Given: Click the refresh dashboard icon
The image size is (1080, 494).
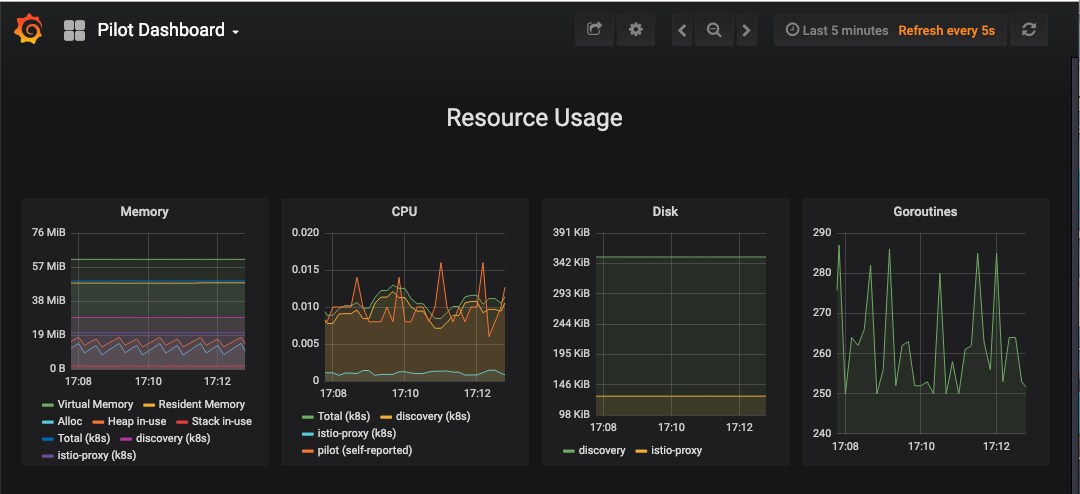Looking at the screenshot, I should tap(1028, 30).
